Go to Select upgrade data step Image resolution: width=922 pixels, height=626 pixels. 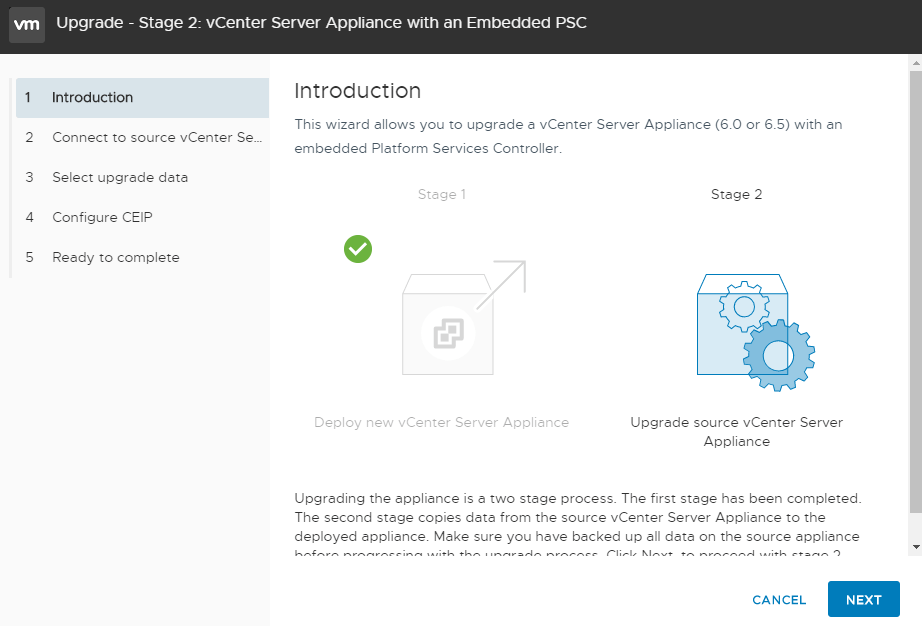142,178
